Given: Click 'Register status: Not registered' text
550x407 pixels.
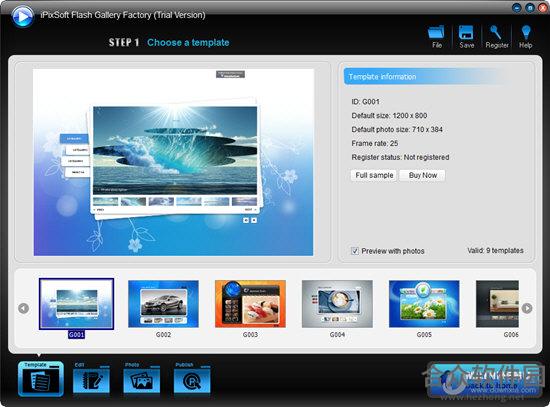Looking at the screenshot, I should (400, 157).
